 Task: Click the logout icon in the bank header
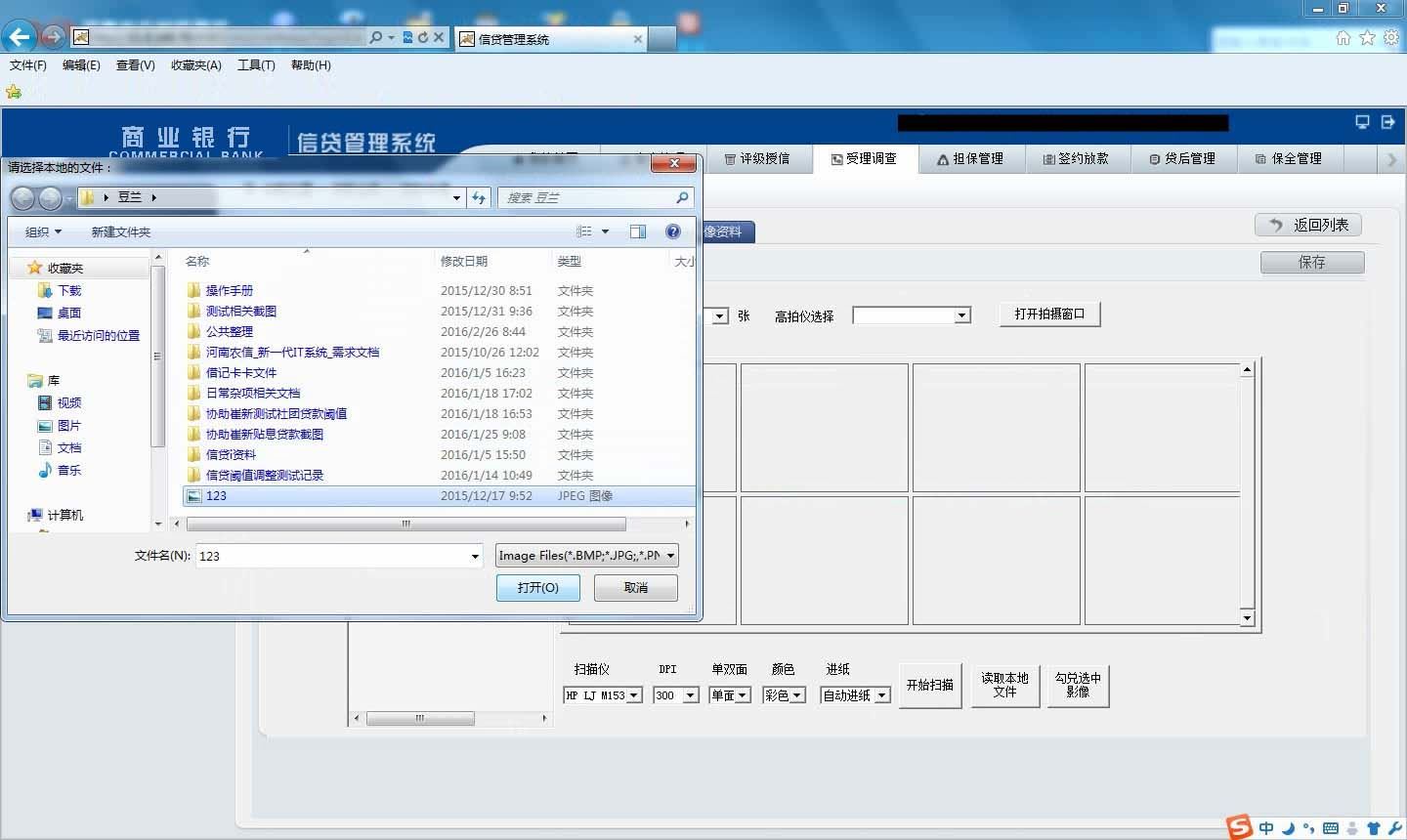[x=1388, y=122]
